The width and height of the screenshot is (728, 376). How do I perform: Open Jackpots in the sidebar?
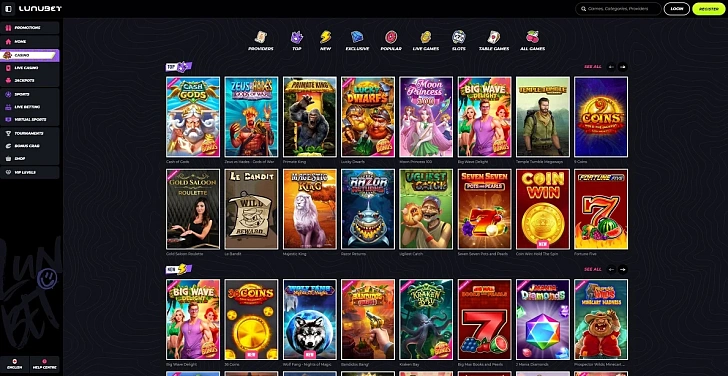pyautogui.click(x=30, y=80)
